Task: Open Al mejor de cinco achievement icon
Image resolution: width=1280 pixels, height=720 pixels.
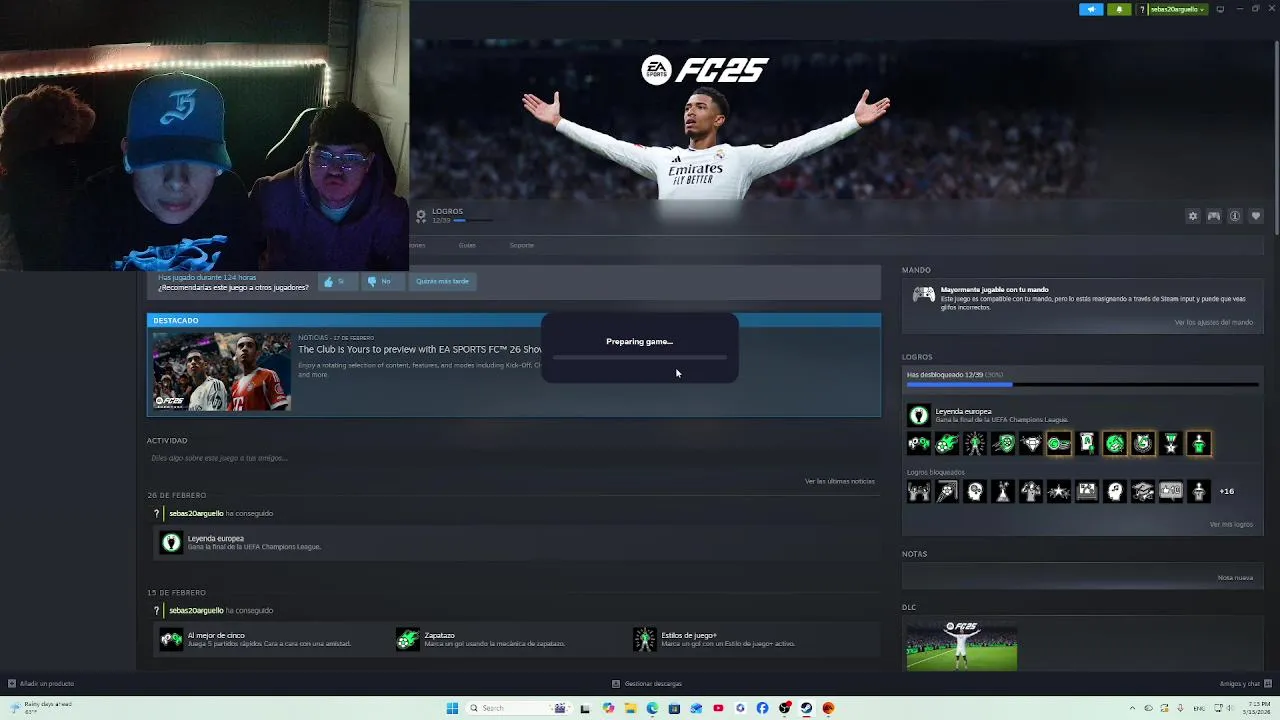Action: tap(171, 639)
